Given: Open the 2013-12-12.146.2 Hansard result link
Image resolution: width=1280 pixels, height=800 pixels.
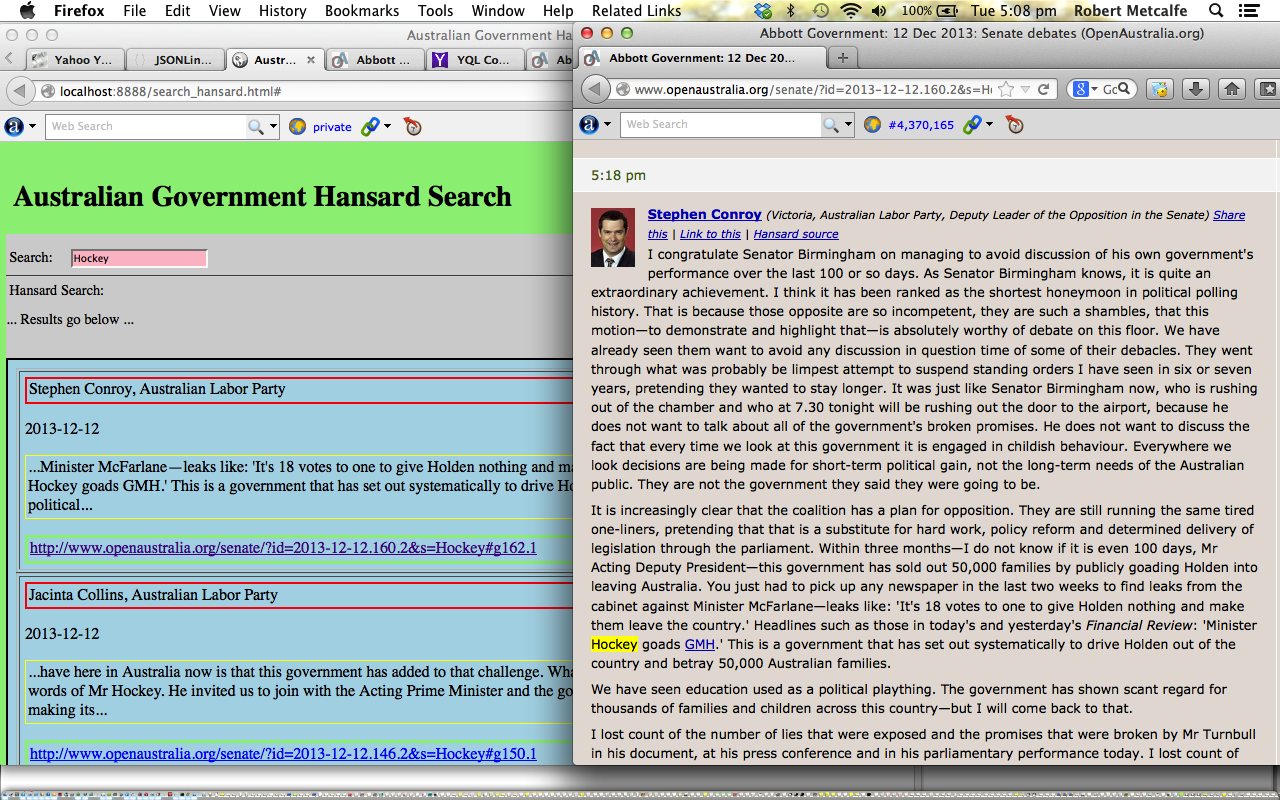Looking at the screenshot, I should [283, 753].
